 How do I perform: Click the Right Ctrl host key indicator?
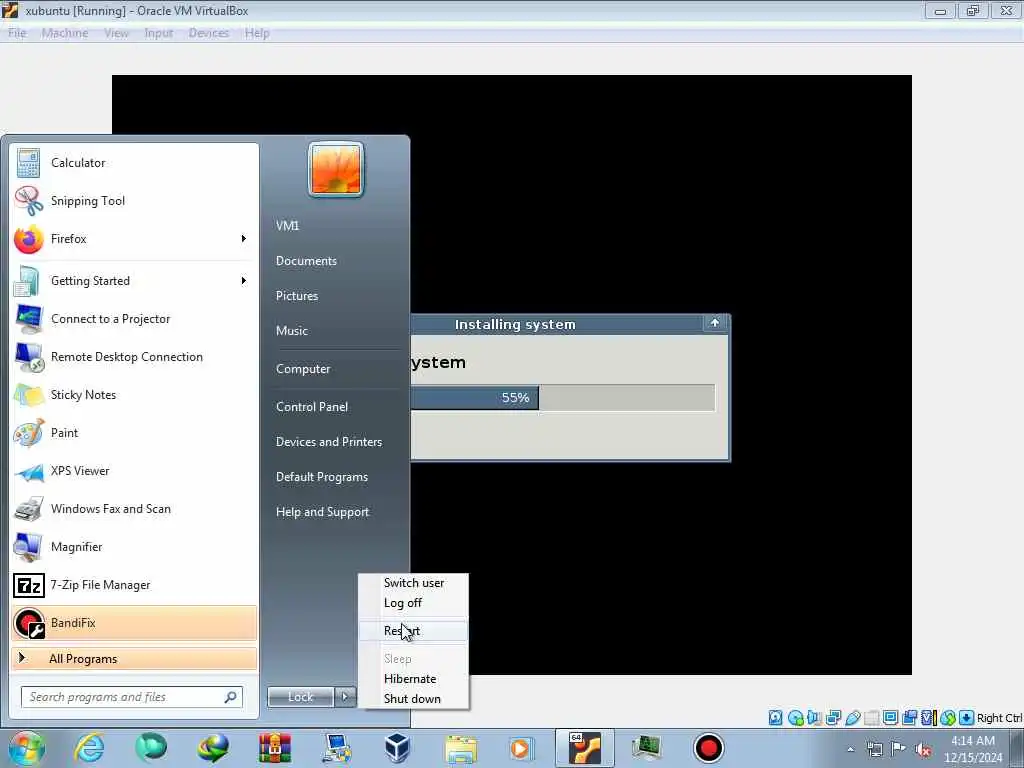point(999,718)
